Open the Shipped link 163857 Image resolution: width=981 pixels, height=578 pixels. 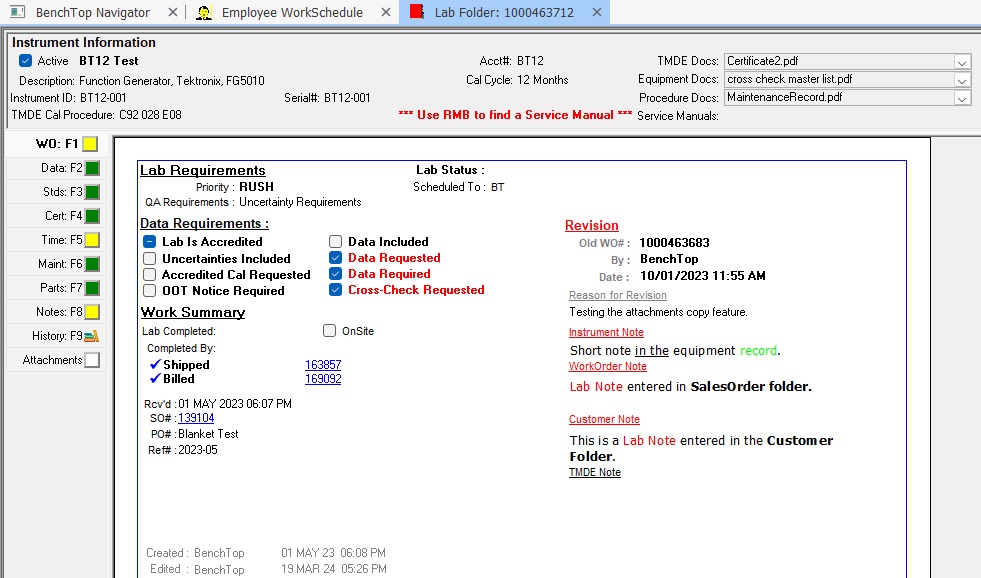pos(323,365)
